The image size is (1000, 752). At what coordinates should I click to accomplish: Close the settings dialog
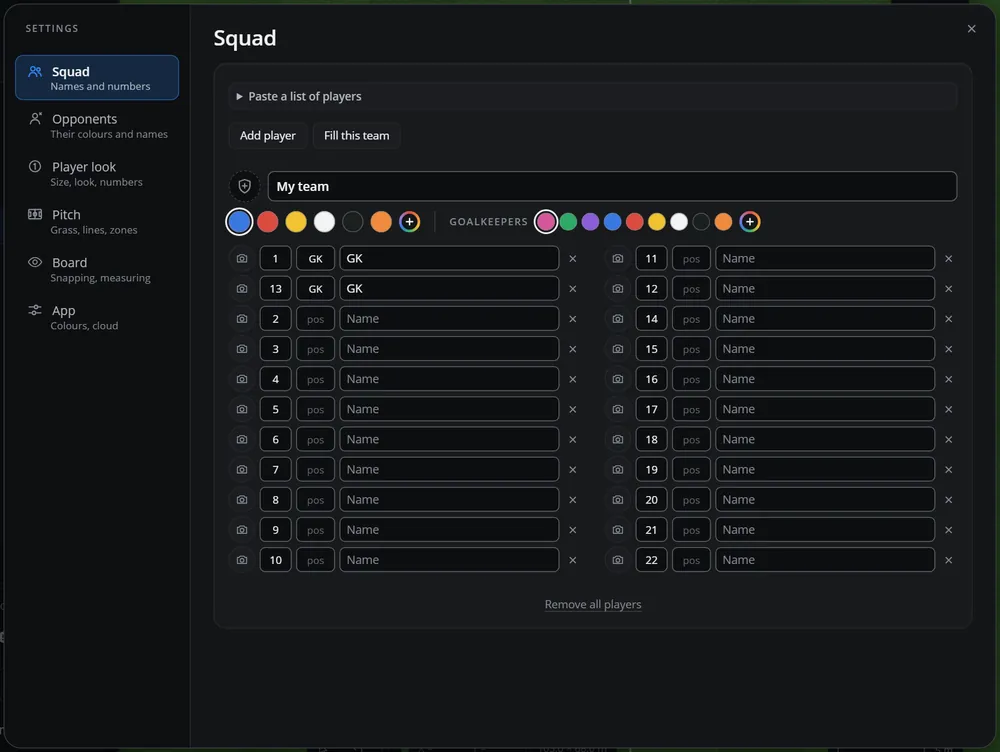pos(971,29)
